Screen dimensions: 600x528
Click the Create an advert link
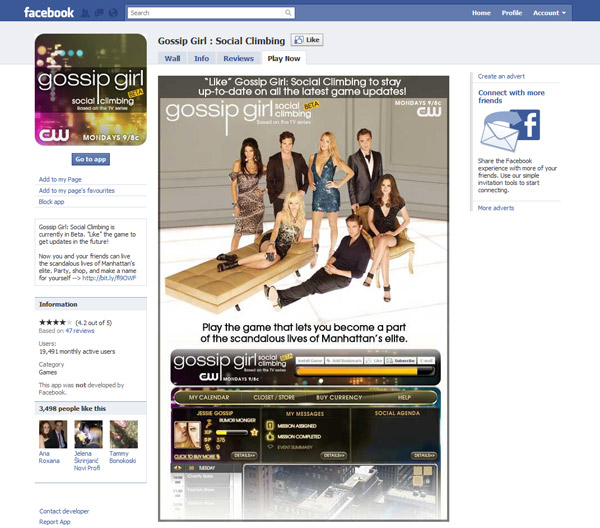point(501,77)
